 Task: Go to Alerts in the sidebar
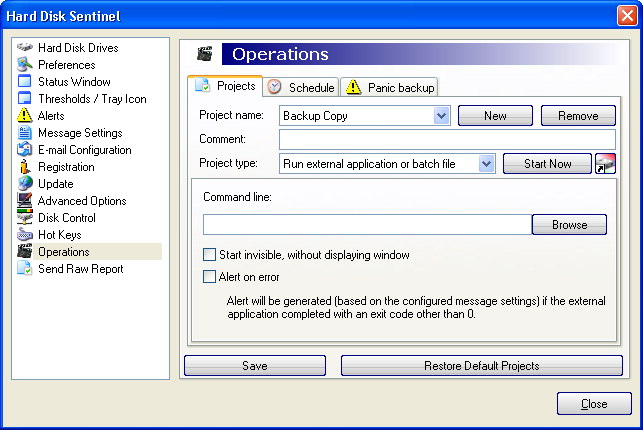click(x=51, y=116)
